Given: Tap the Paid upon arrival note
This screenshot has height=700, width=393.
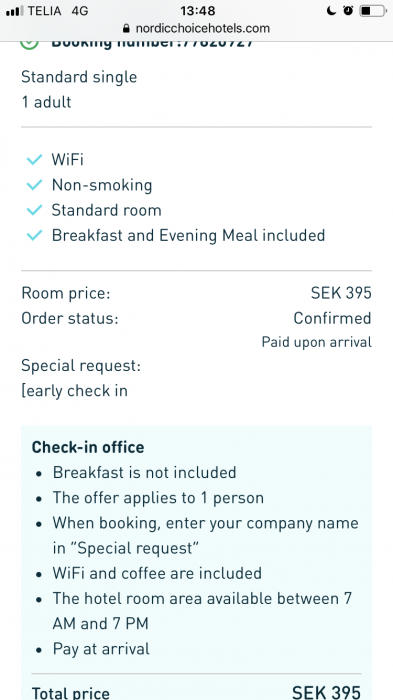Looking at the screenshot, I should [x=317, y=342].
